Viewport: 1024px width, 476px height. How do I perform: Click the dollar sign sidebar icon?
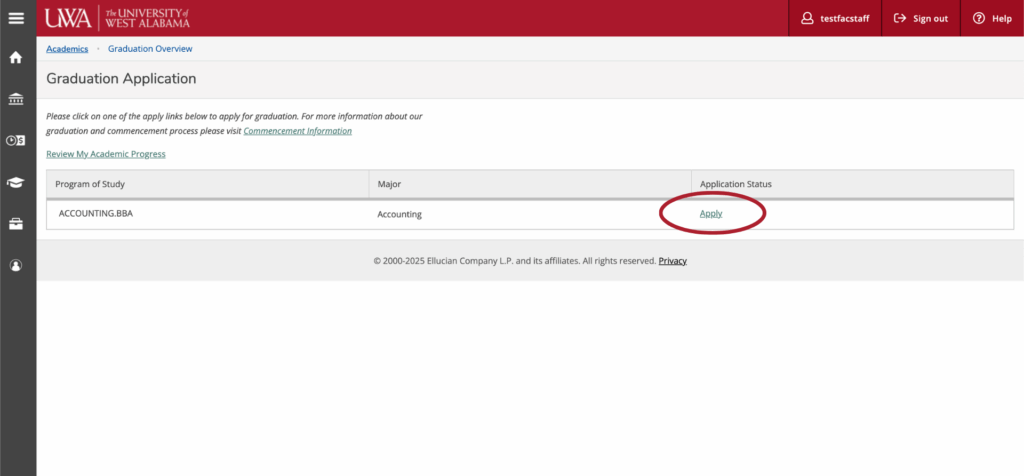16,141
